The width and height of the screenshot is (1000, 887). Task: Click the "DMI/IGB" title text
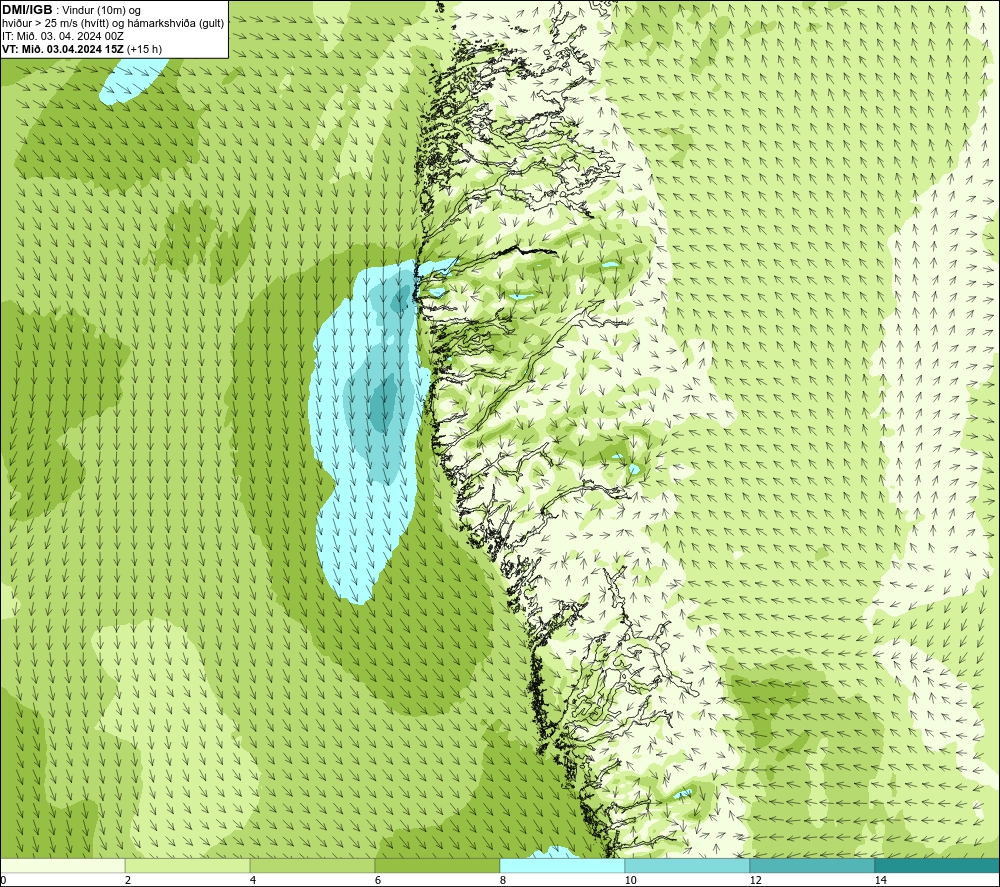pos(27,10)
